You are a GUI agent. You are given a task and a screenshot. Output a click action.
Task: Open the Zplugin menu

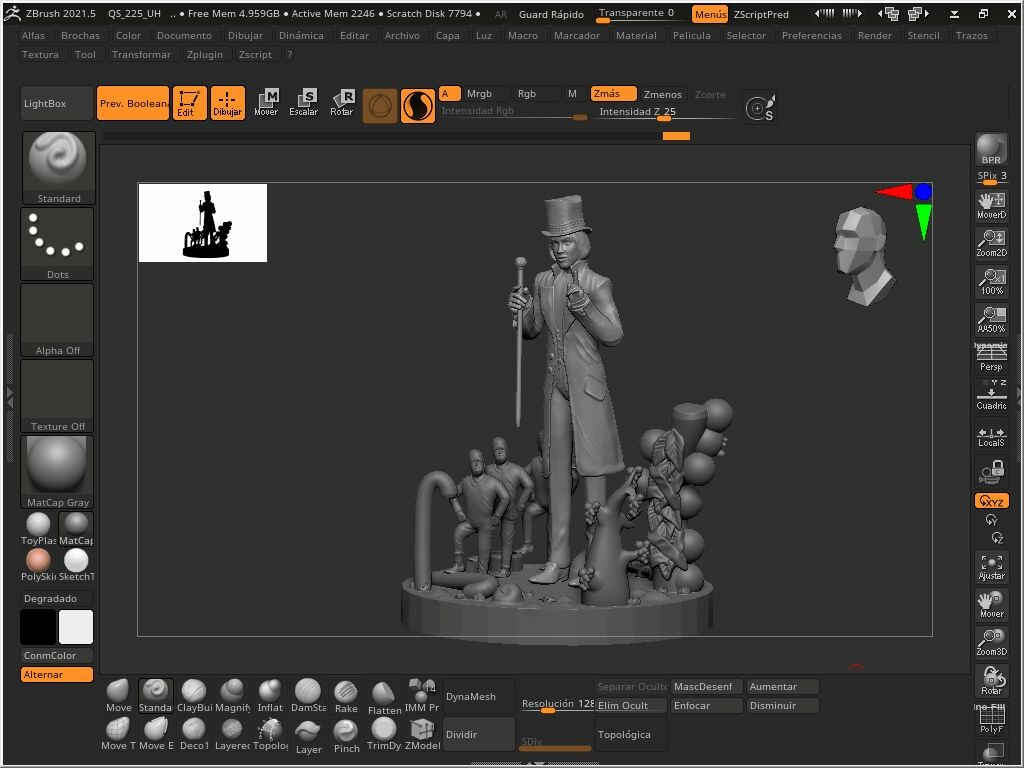click(205, 54)
